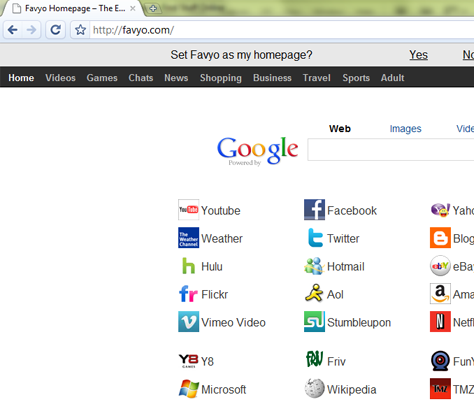
Task: Click the Stumbleupon text link
Action: tap(359, 323)
